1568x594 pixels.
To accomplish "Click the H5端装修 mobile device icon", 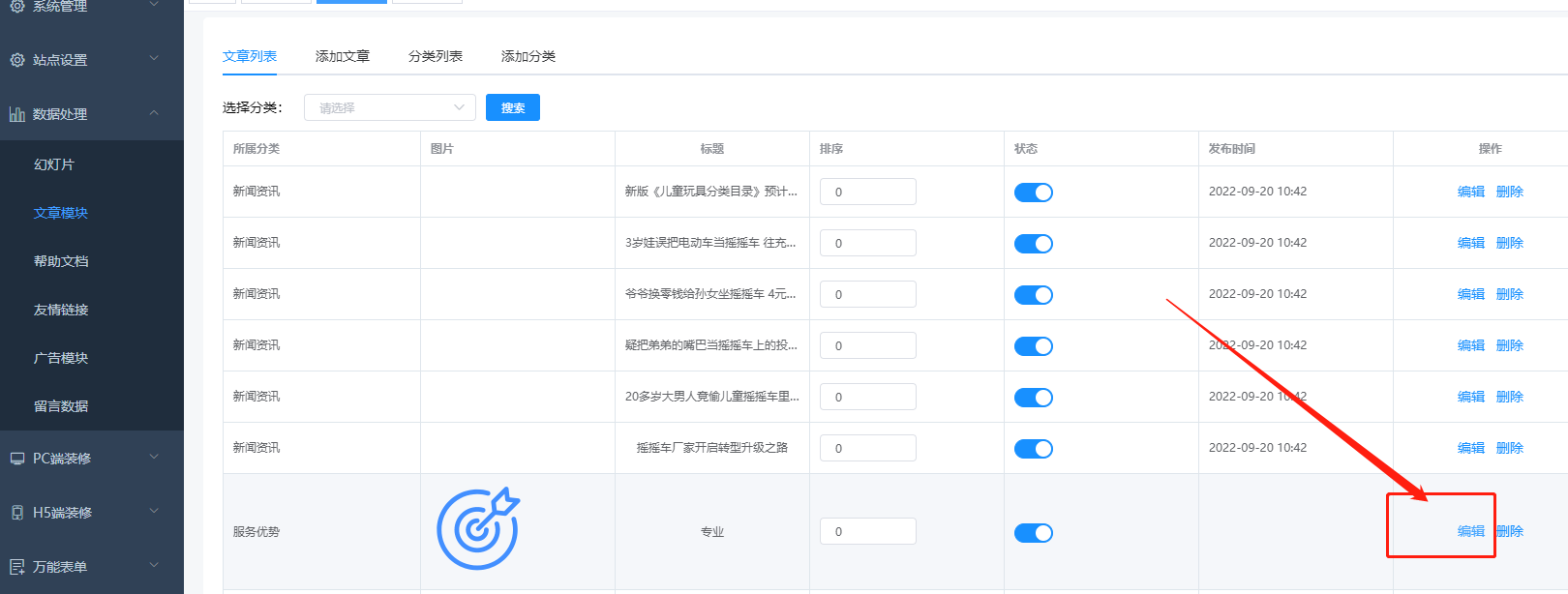I will click(17, 513).
